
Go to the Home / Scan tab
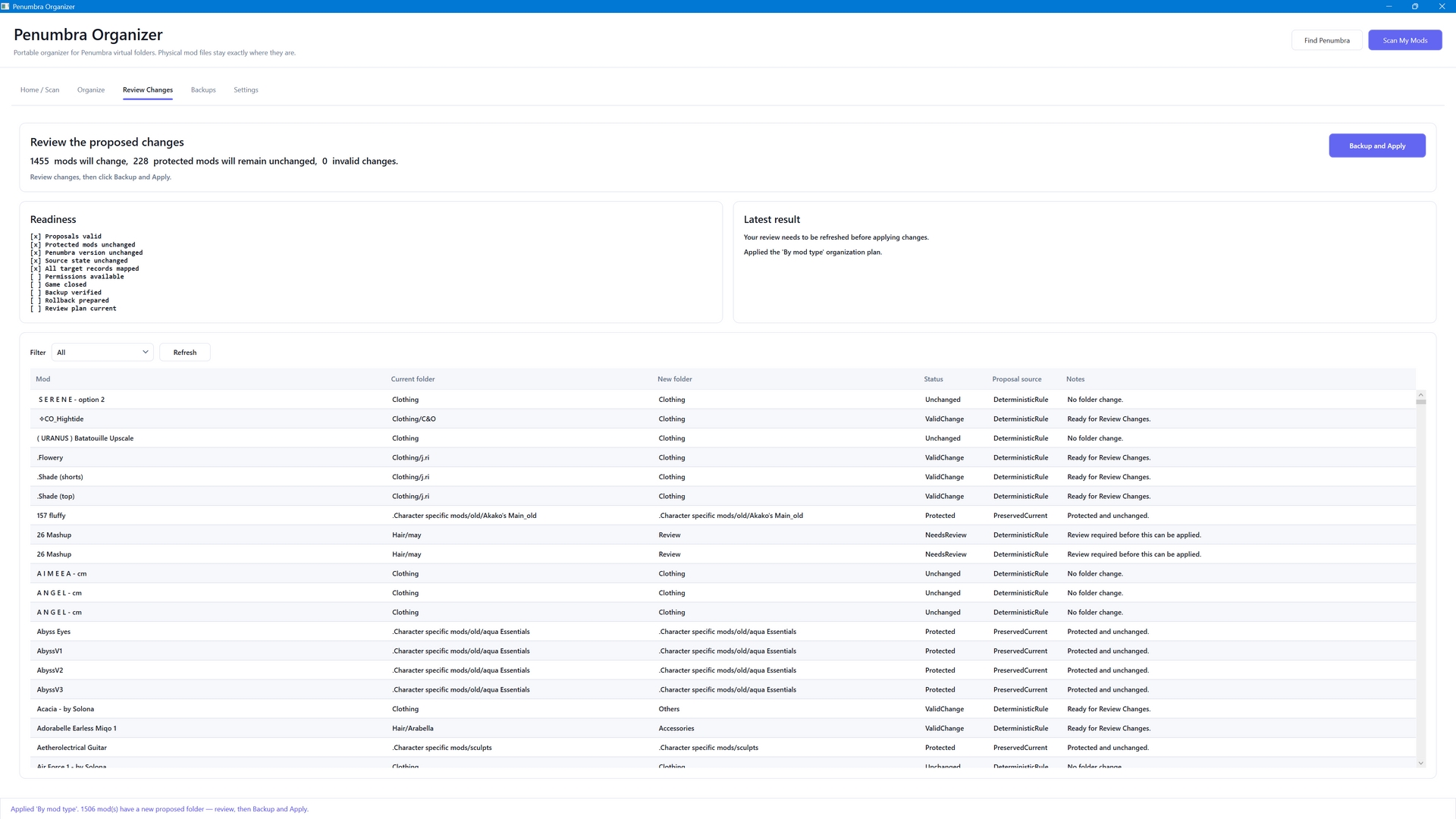click(x=39, y=89)
